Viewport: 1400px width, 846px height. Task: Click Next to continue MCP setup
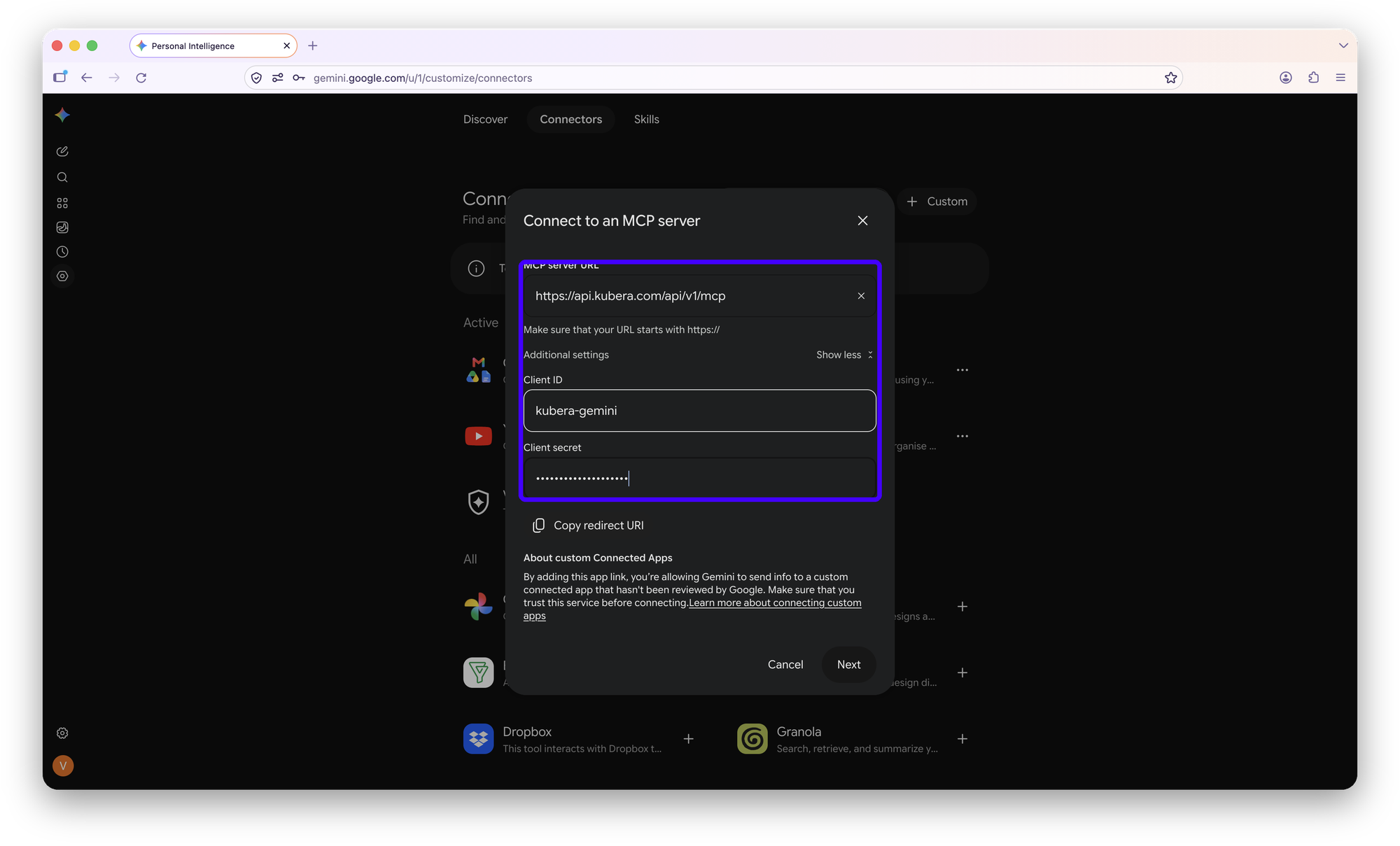click(848, 665)
